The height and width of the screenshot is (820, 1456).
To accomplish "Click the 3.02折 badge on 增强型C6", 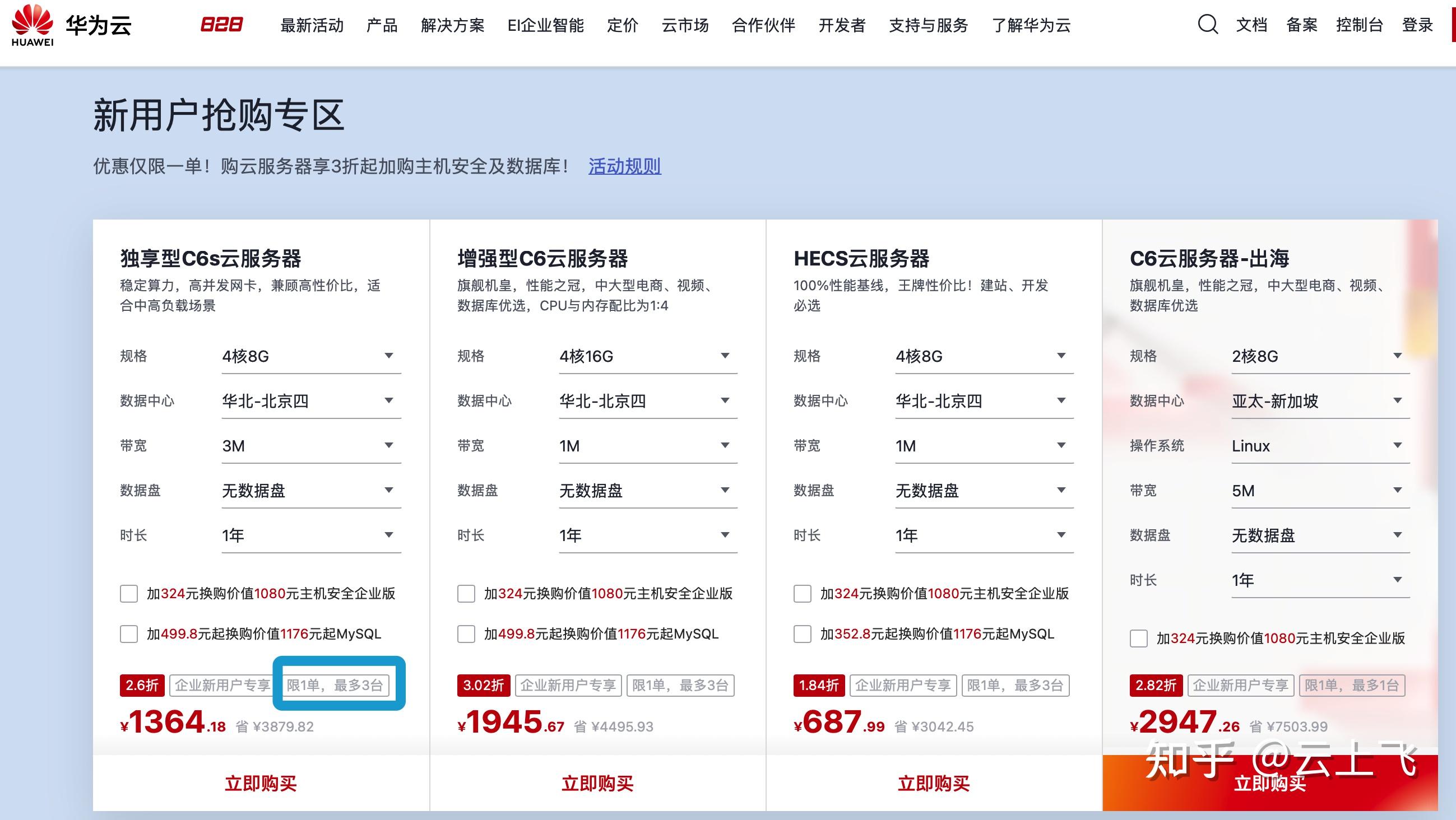I will pos(483,685).
